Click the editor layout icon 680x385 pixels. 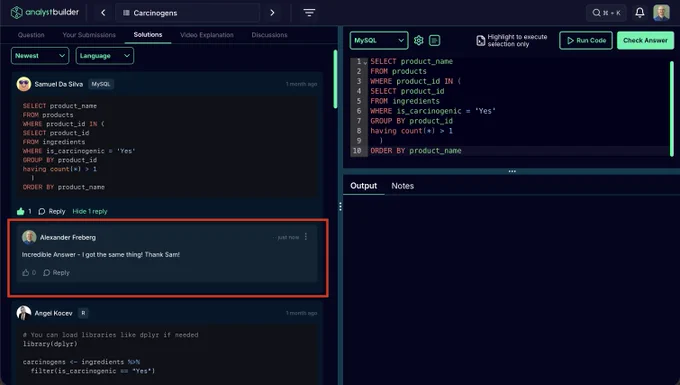point(435,40)
